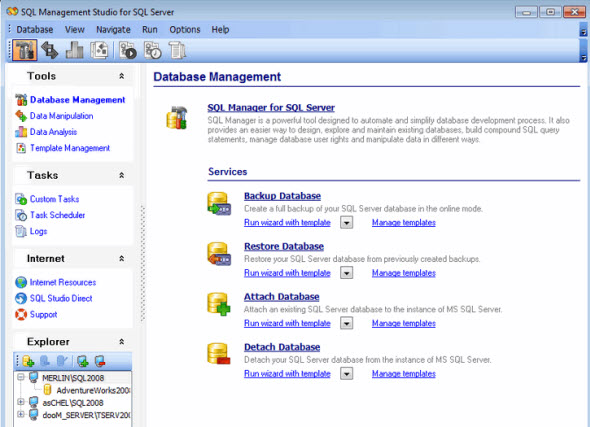Open Internet Resources in the sidebar

point(63,282)
